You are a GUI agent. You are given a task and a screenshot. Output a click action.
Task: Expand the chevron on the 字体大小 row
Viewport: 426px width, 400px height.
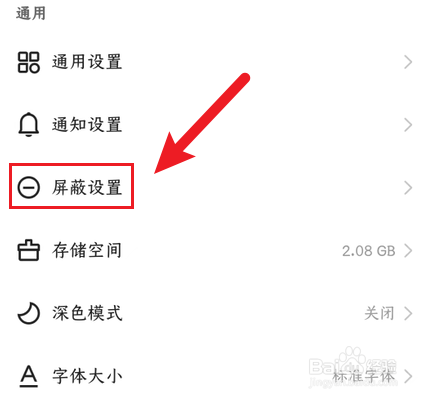coord(408,377)
